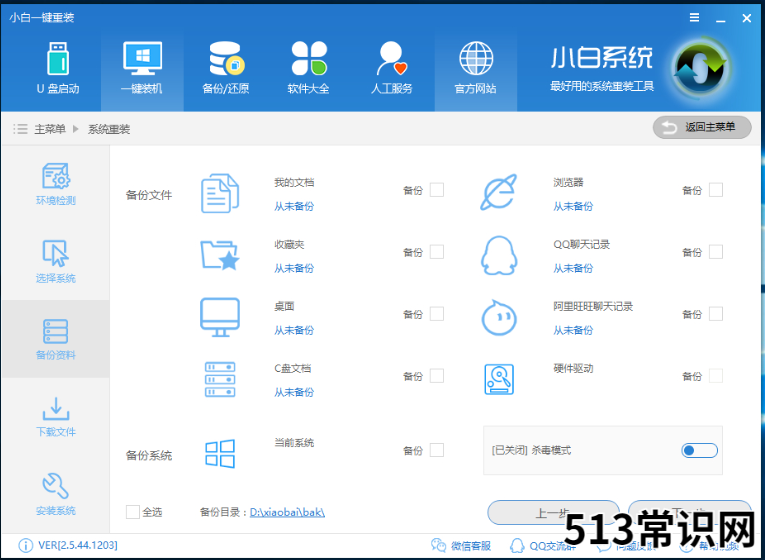Click 从未备份 under QQ聊天记录
Screen dimensions: 765x560
573,268
